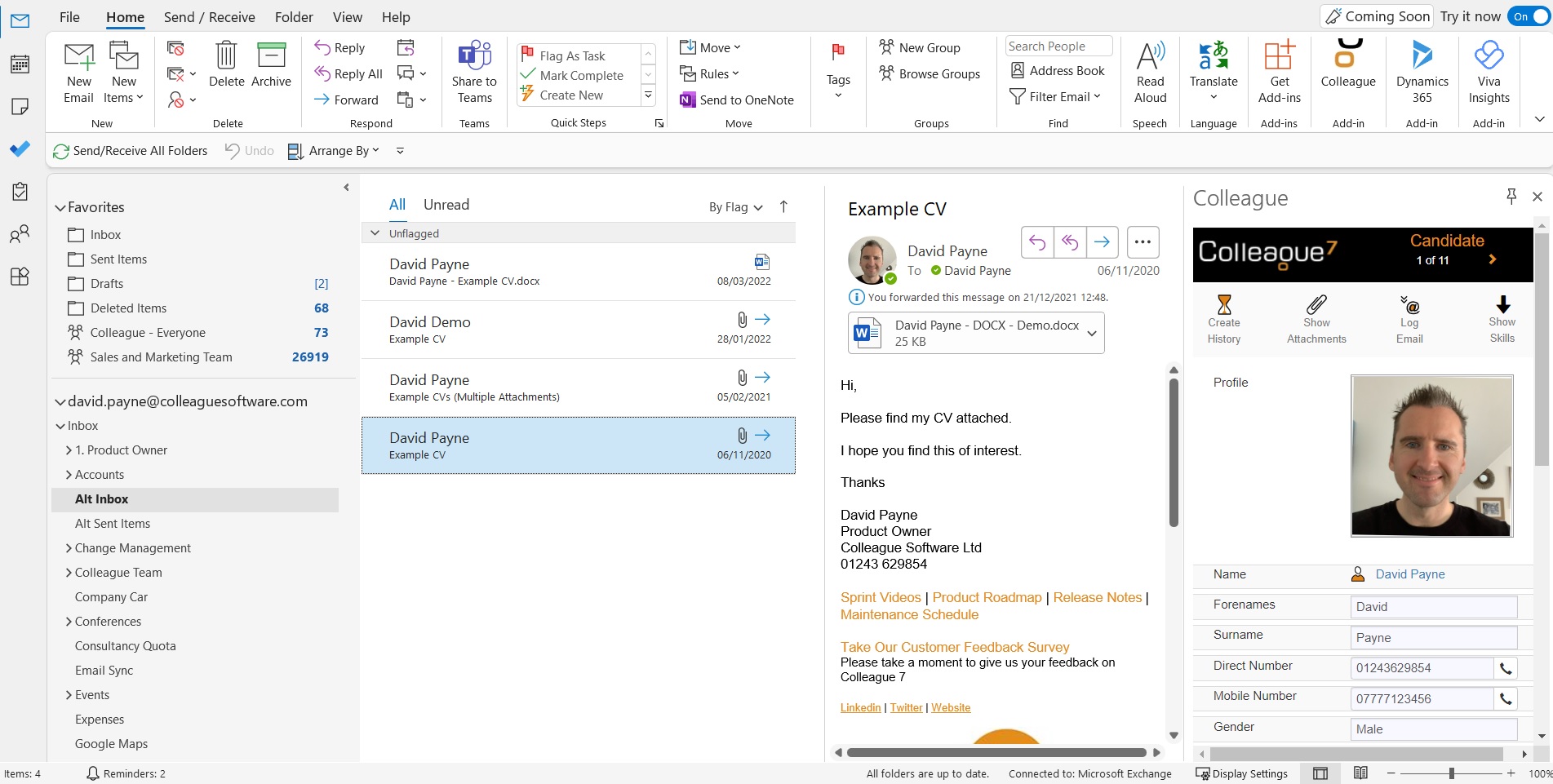Click the Delete trash icon

[x=226, y=55]
